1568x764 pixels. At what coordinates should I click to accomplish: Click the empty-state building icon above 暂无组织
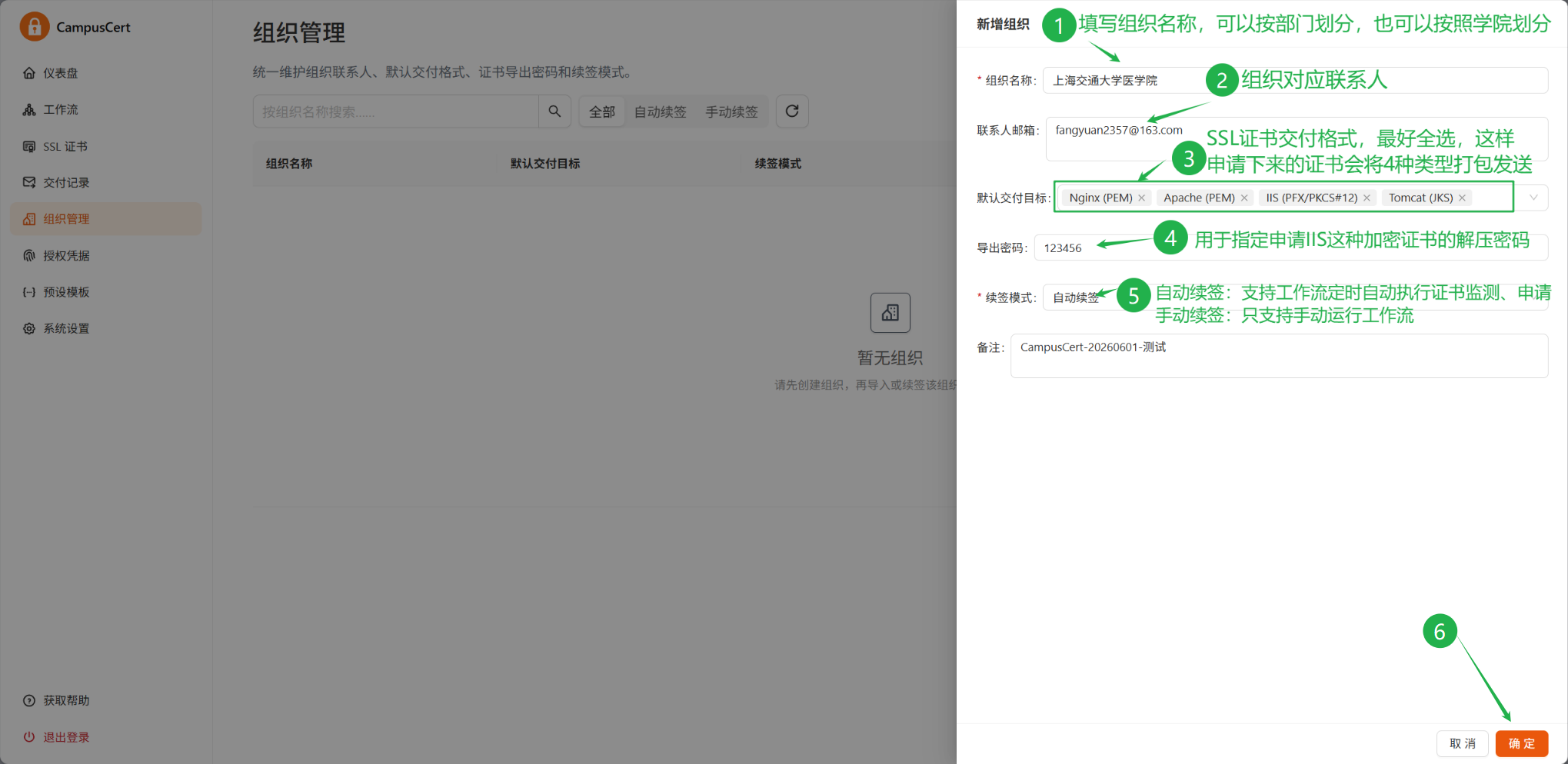point(891,313)
